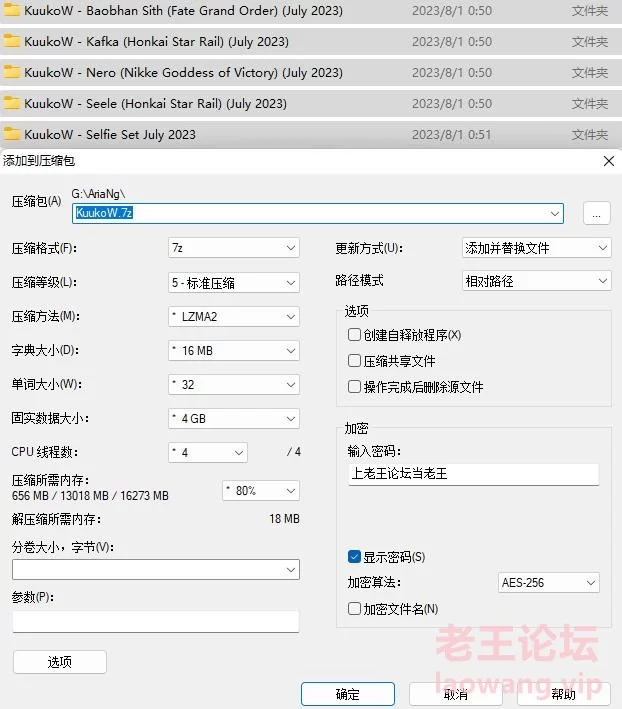
Task: Uncheck 显示密码(S) checkbox
Action: pyautogui.click(x=354, y=557)
